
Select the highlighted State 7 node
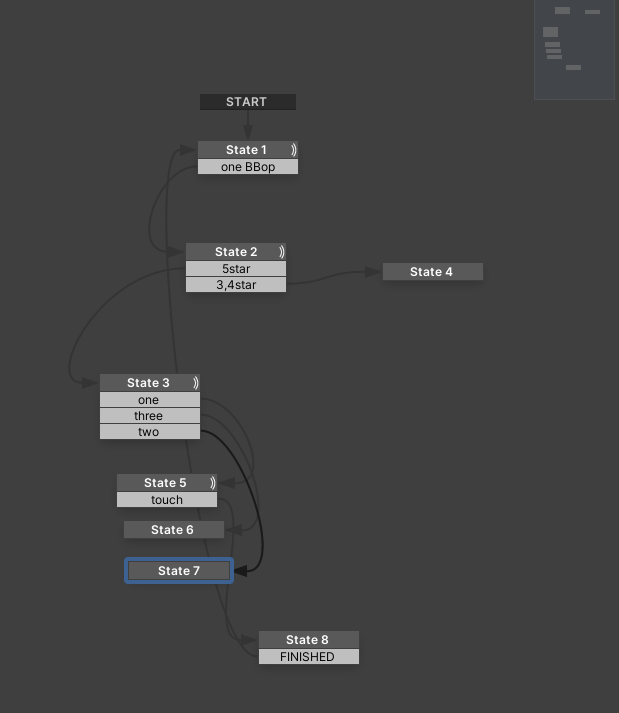pos(179,571)
